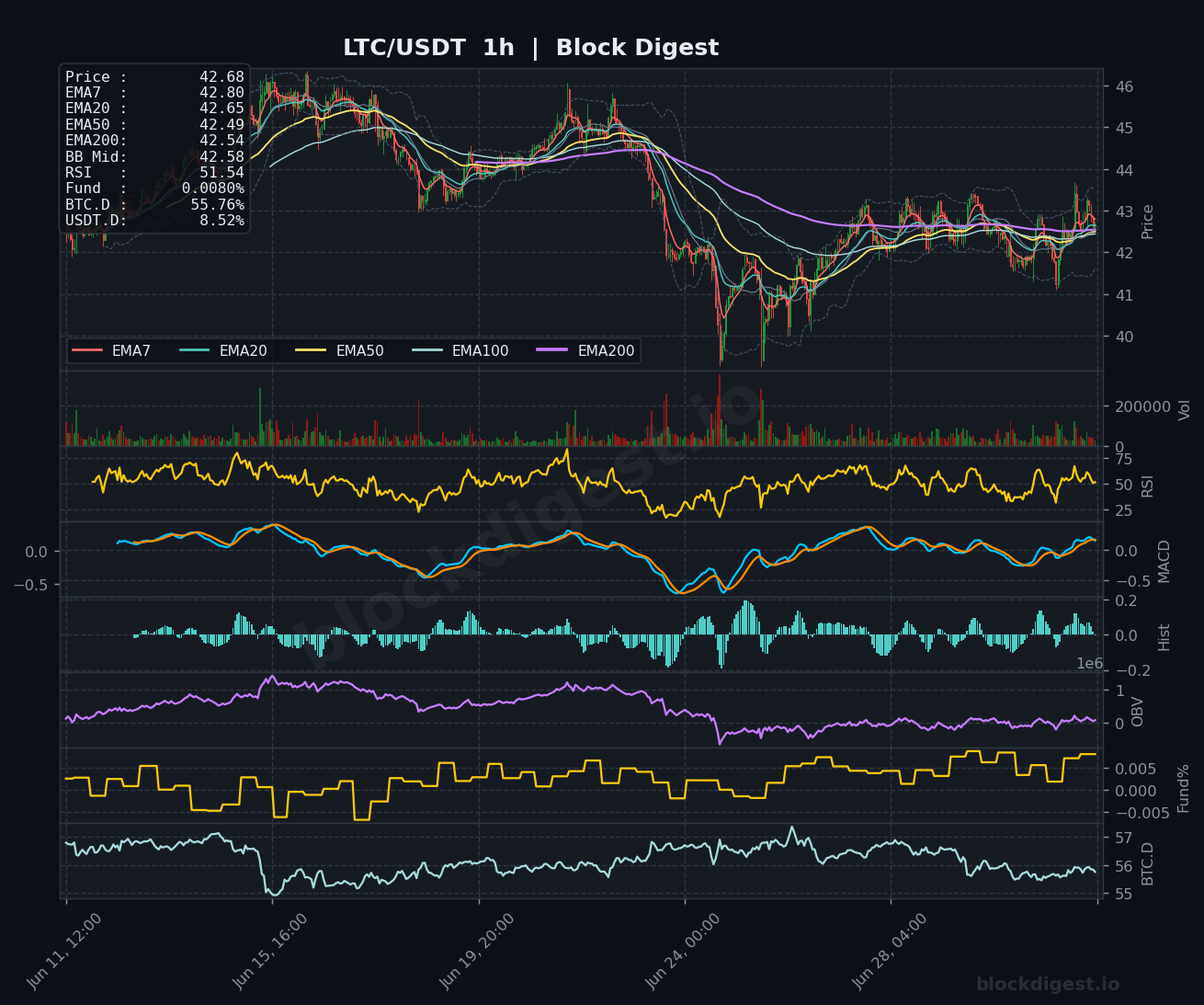Click the EMA200 legend entry
The width and height of the screenshot is (1204, 1005).
click(x=586, y=350)
